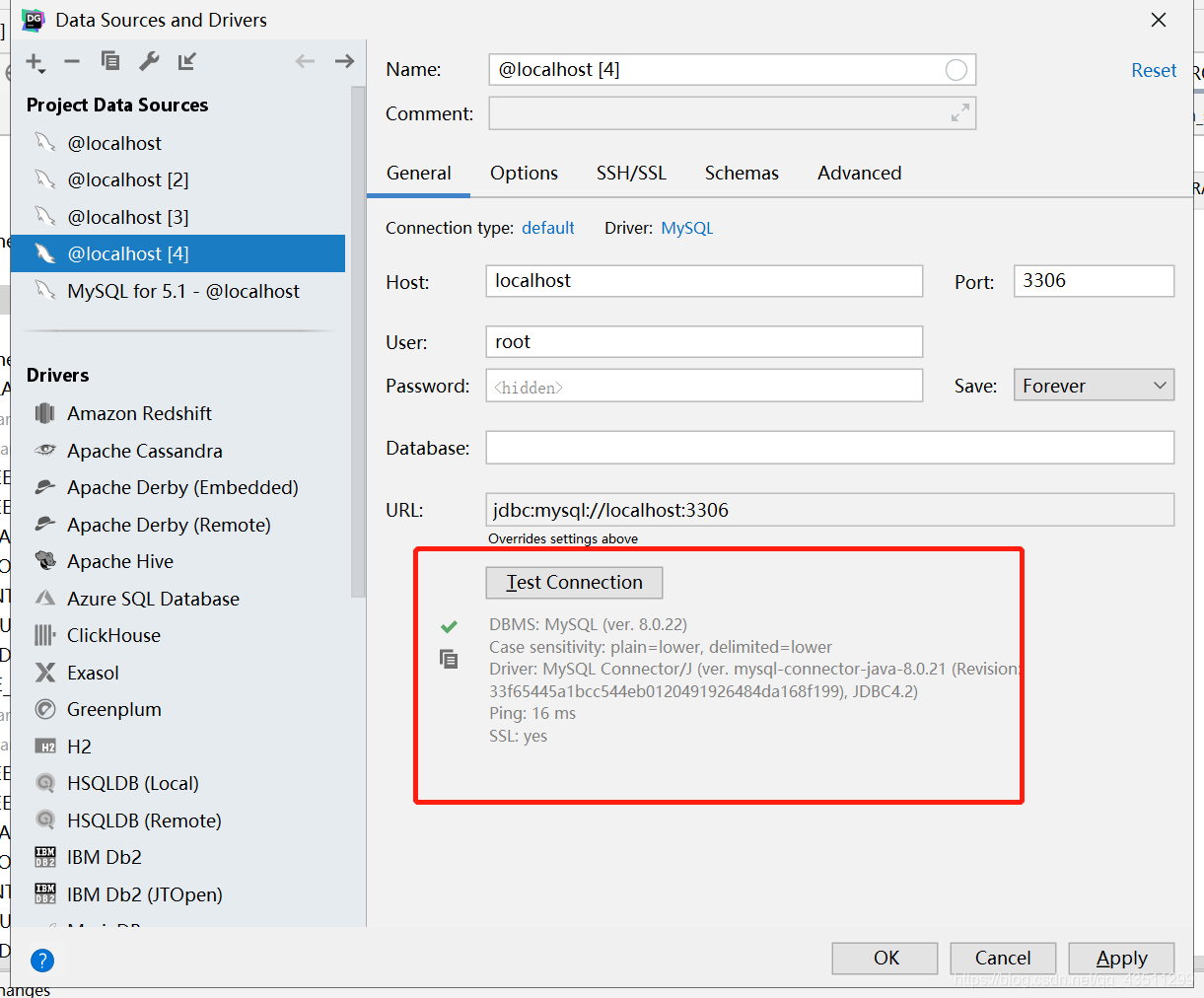This screenshot has width=1204, height=998.
Task: Copy test connection result to clipboard
Action: [x=449, y=659]
